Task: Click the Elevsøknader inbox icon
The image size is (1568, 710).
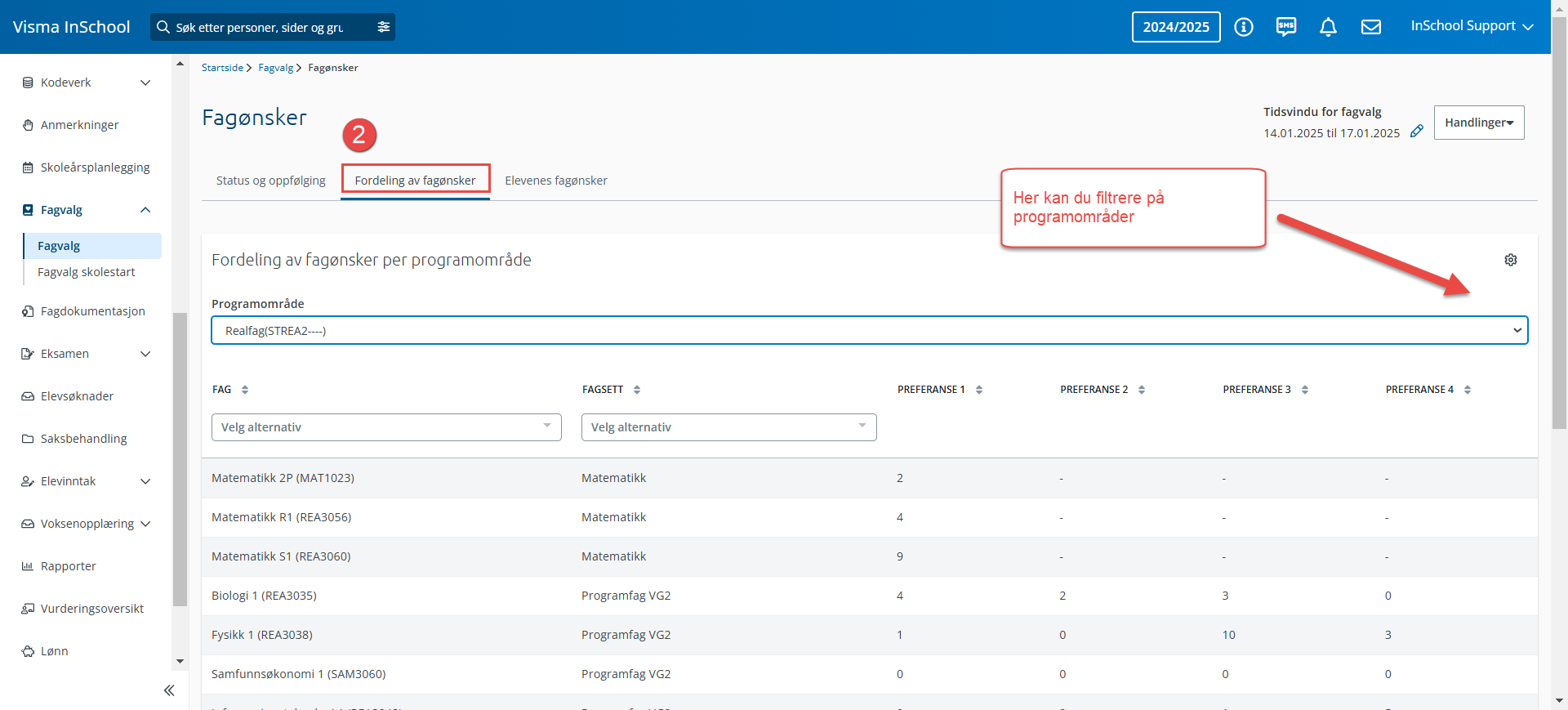Action: 28,396
